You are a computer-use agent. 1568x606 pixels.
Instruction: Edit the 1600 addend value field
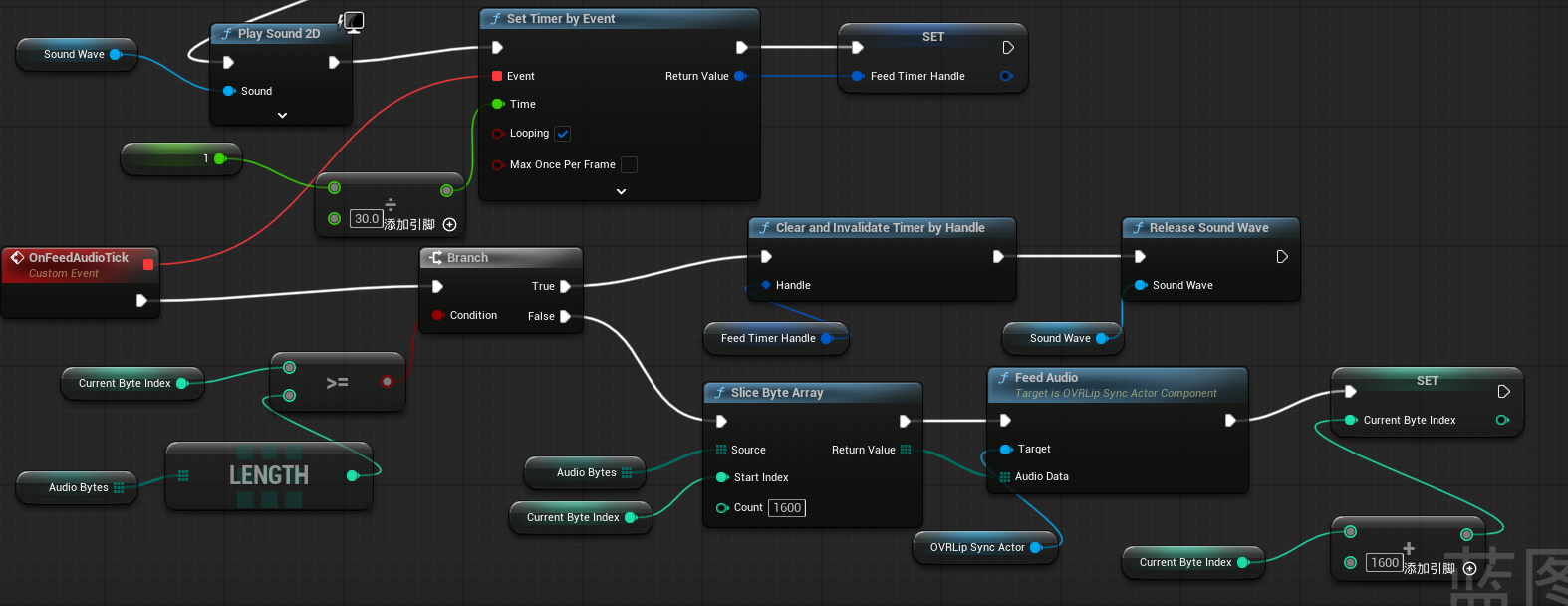1385,563
